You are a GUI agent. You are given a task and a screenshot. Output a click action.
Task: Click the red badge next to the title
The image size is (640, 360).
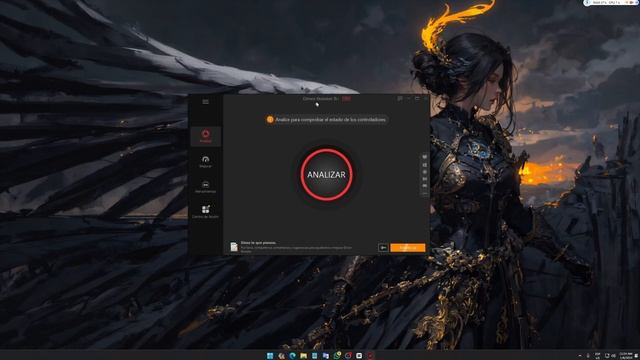tap(346, 98)
